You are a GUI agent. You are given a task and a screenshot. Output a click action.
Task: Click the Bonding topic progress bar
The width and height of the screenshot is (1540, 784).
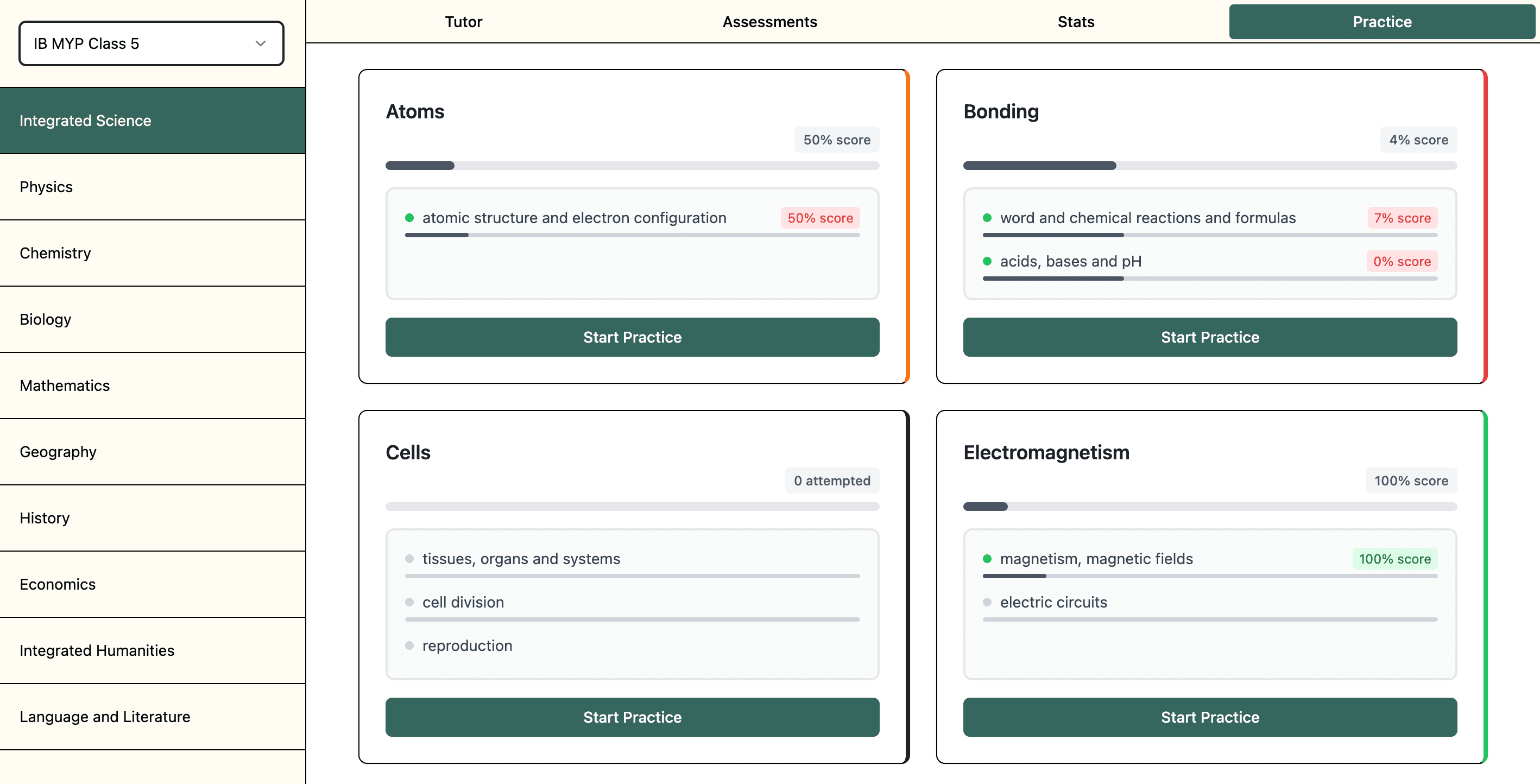tap(1209, 166)
